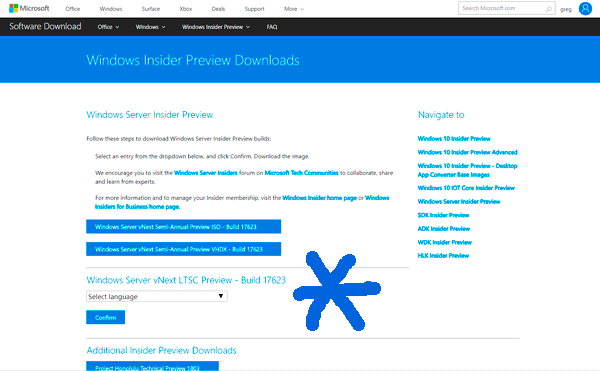Screen dimensions: 600x371
Task: Navigate to WDK Insider Preview
Action: [445, 242]
